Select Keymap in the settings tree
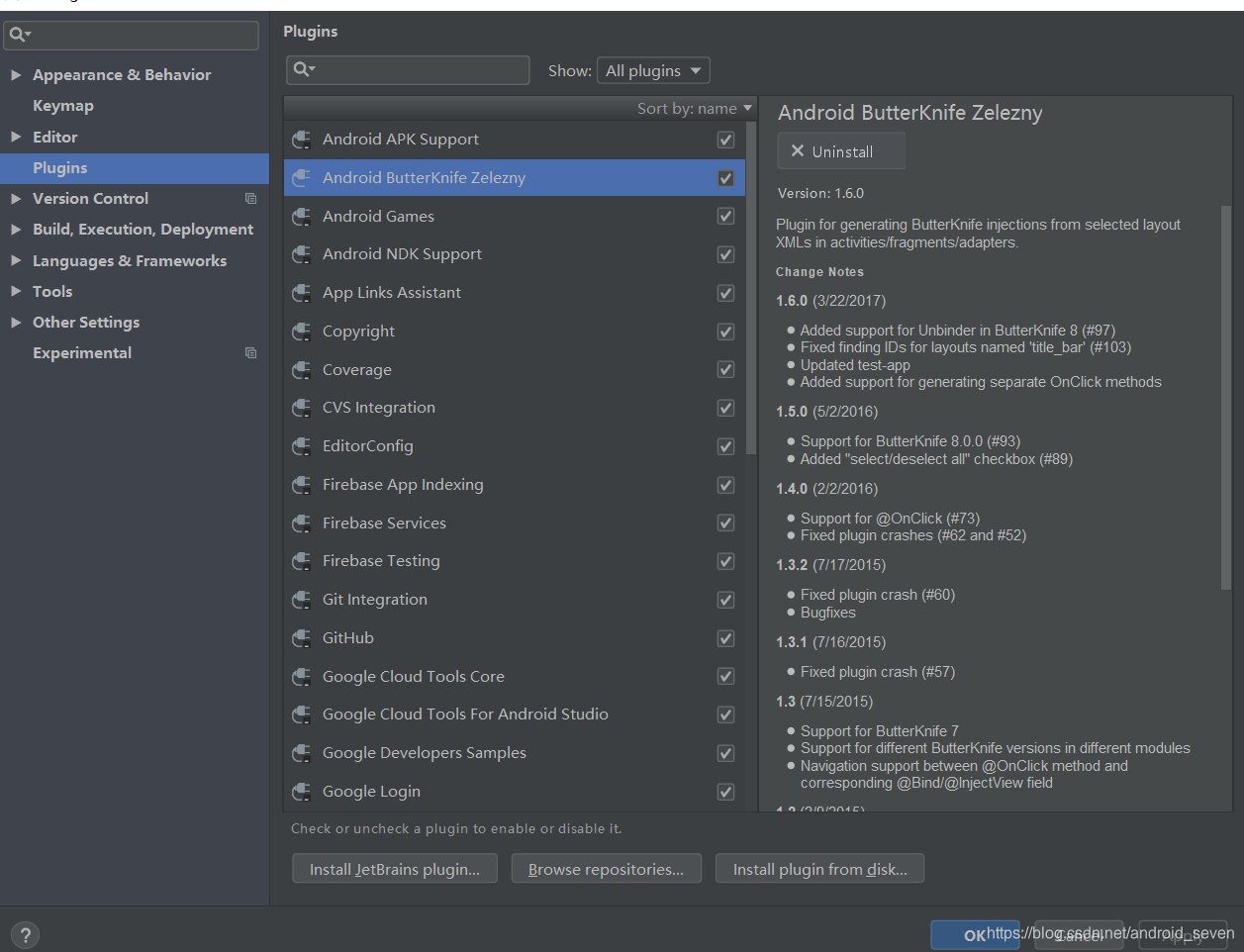Viewport: 1244px width, 952px height. [135, 106]
